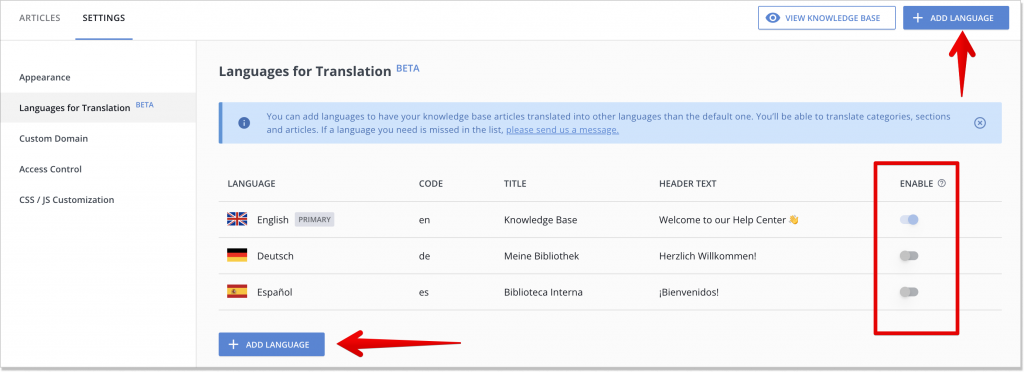Click 'Welcome to our Help Center' header text

point(723,220)
